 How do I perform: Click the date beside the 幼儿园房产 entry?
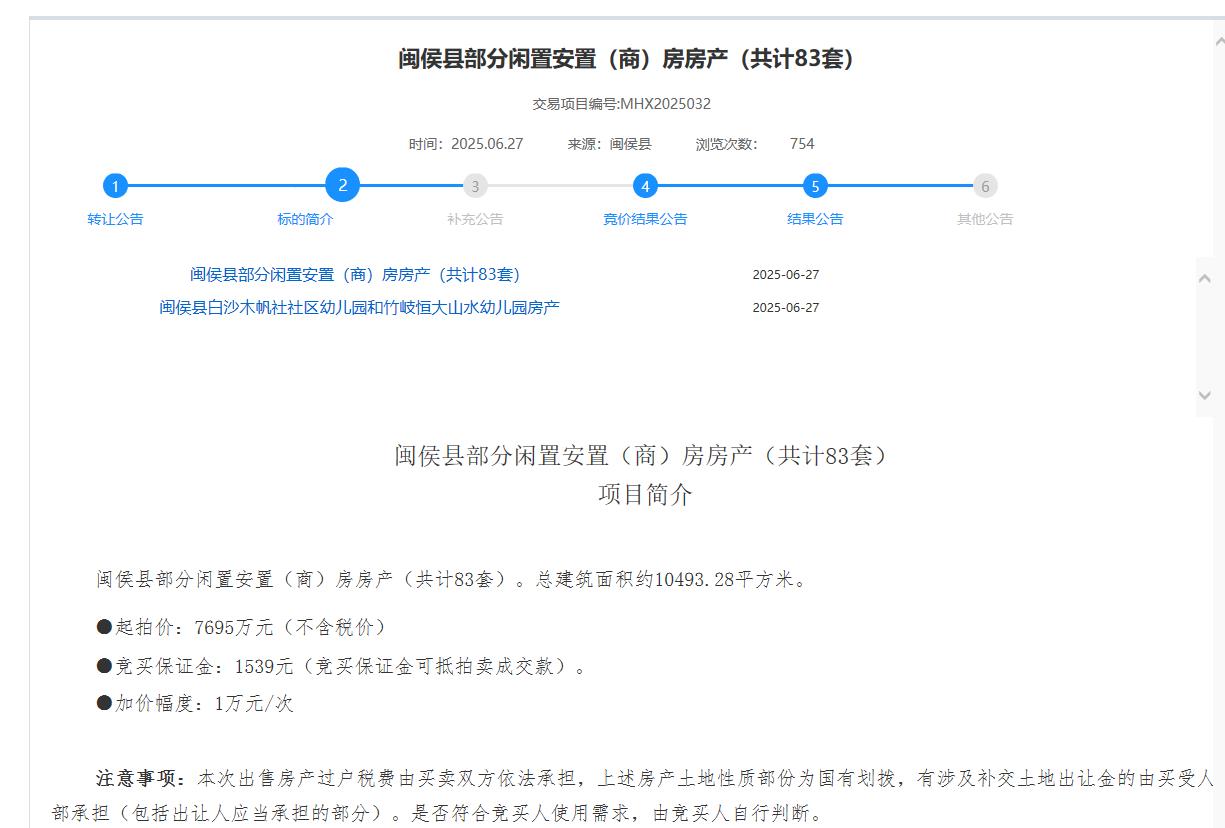point(785,307)
